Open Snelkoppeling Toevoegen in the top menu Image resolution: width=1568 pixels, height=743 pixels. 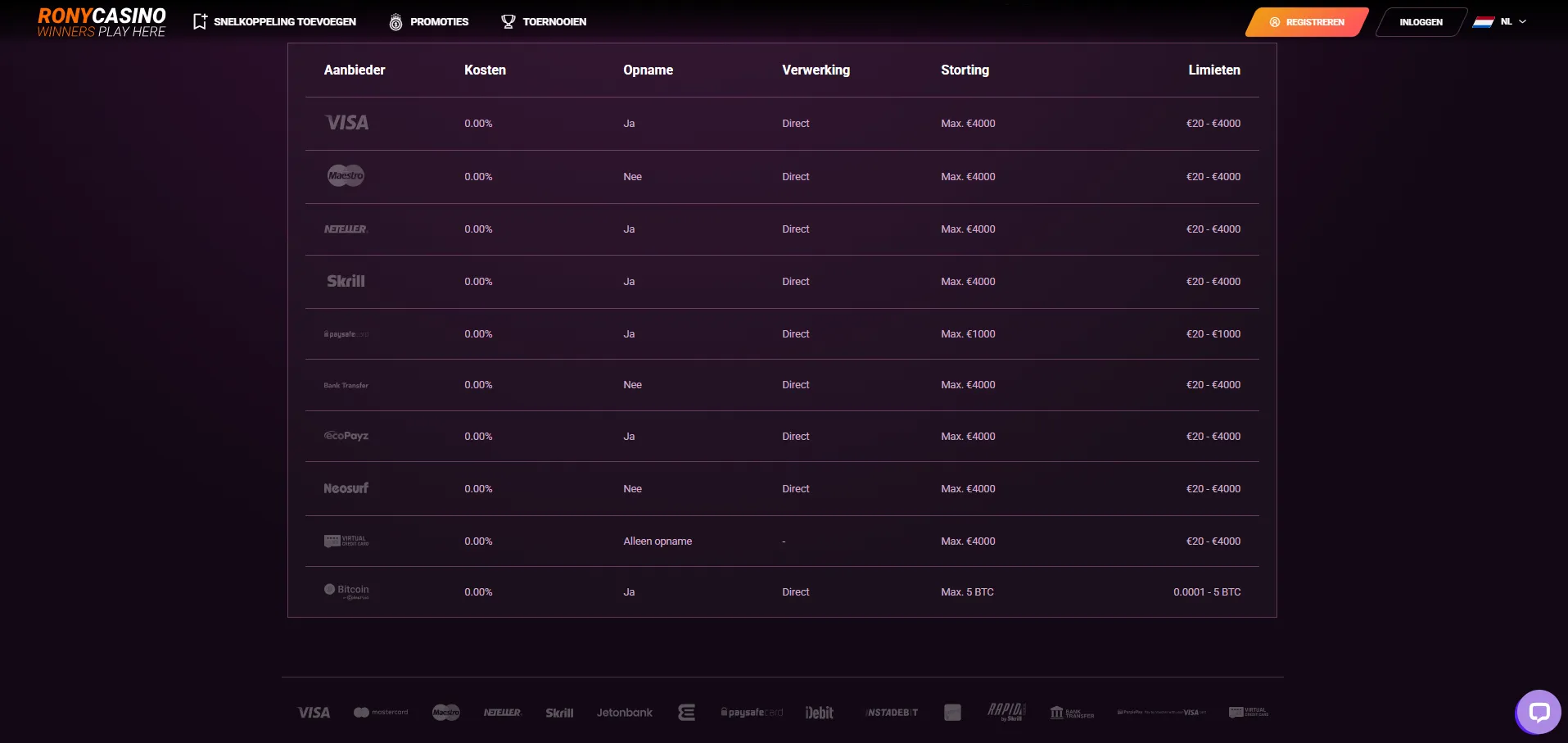(274, 22)
